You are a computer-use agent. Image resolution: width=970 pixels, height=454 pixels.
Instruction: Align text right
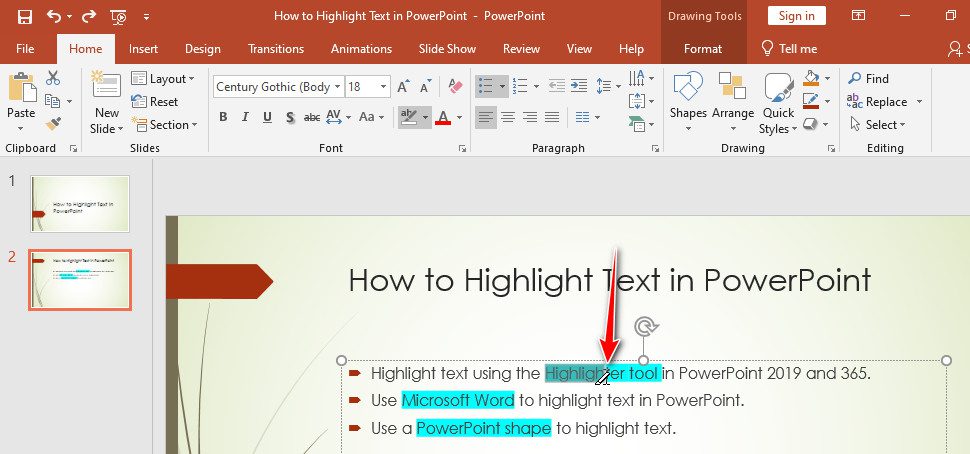530,117
